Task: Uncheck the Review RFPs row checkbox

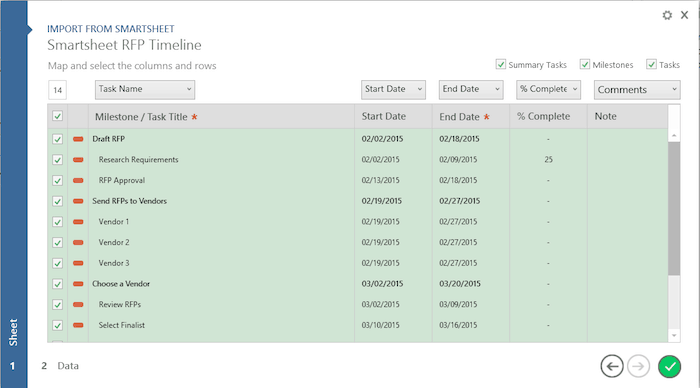Action: [x=58, y=305]
